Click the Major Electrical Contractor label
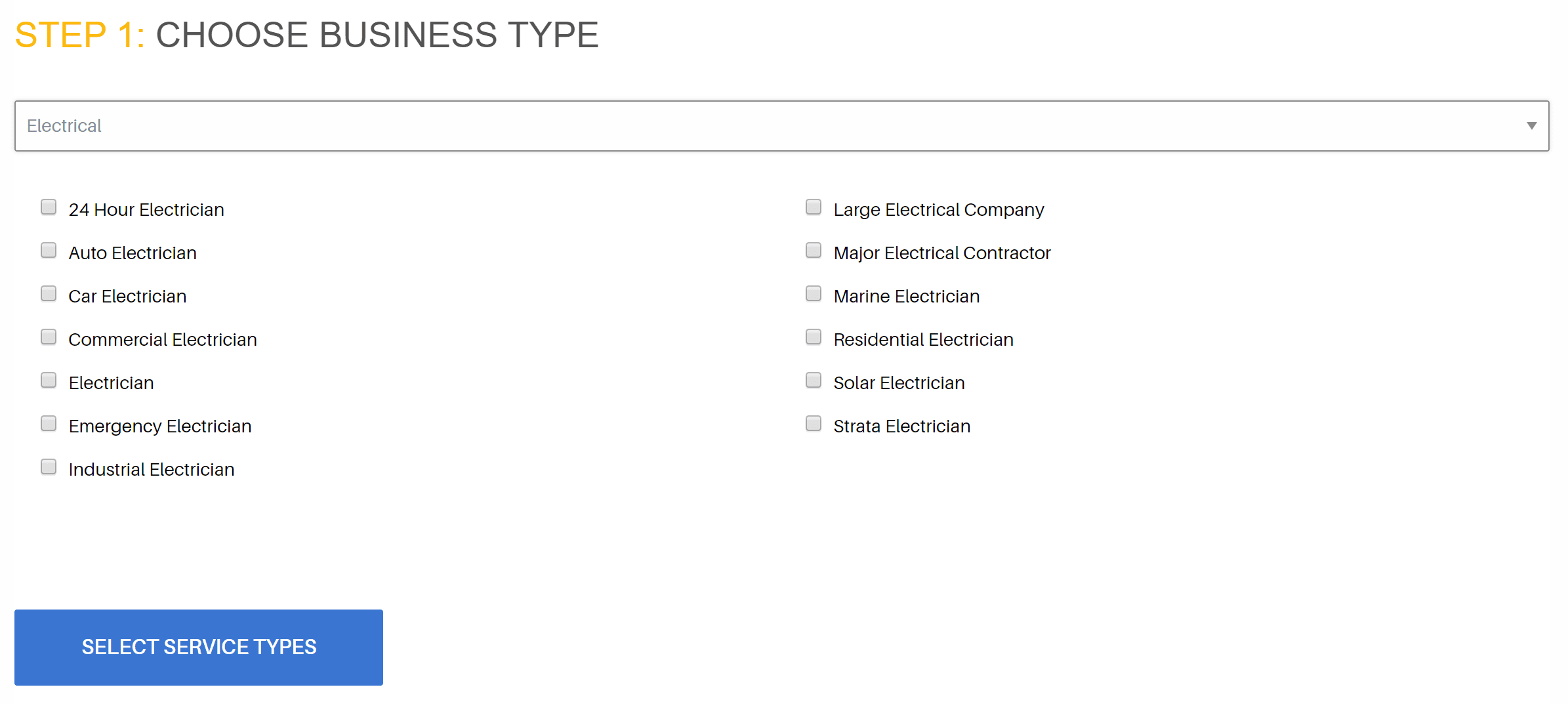 click(941, 253)
